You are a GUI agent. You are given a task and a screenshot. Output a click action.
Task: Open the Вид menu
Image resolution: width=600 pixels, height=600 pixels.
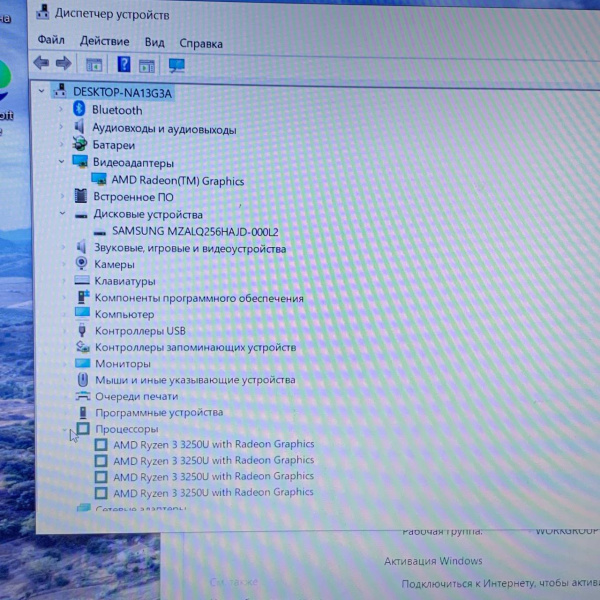155,42
